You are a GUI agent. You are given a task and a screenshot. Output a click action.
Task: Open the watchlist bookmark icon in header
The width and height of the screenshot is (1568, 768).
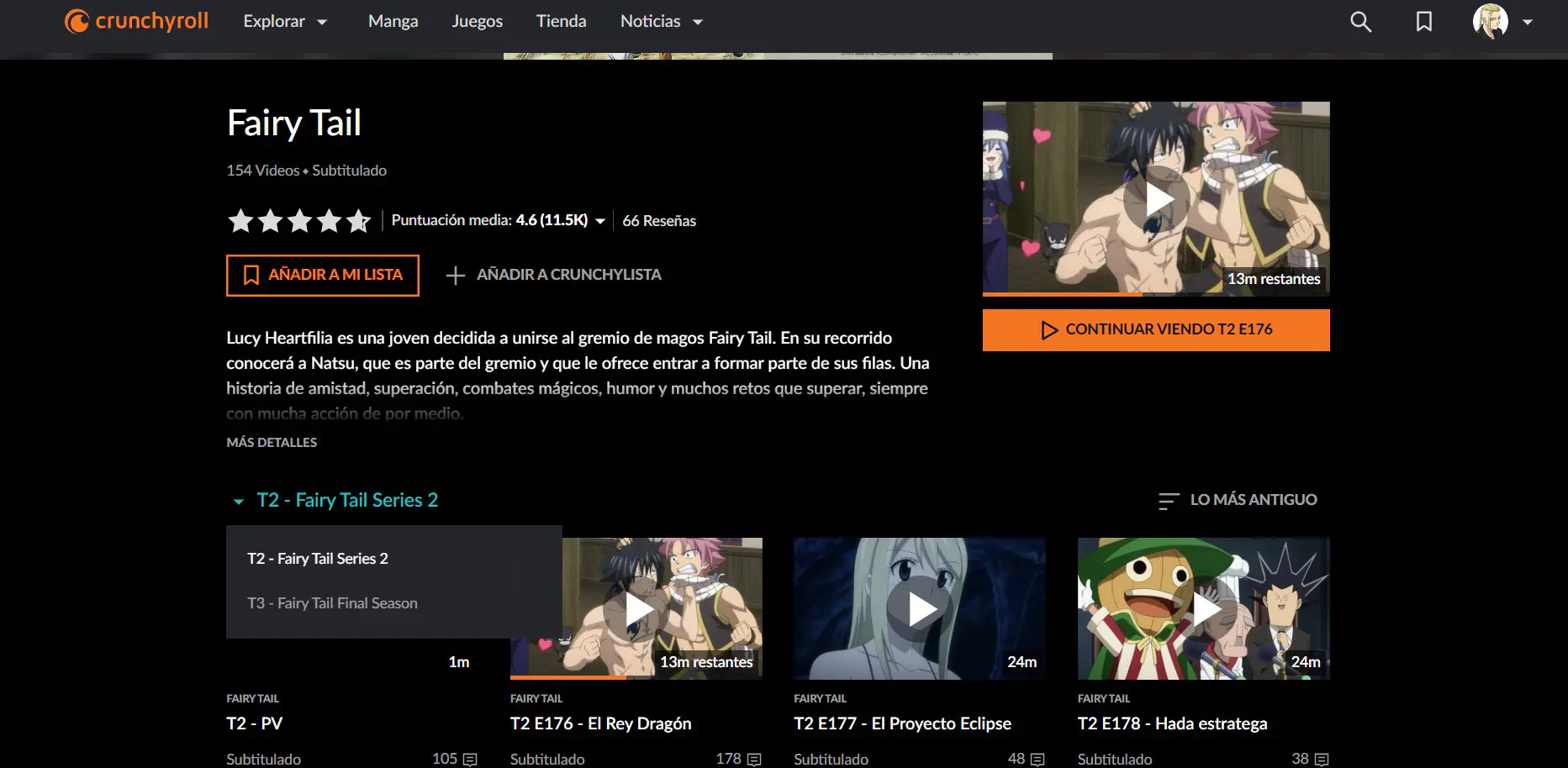click(x=1423, y=22)
